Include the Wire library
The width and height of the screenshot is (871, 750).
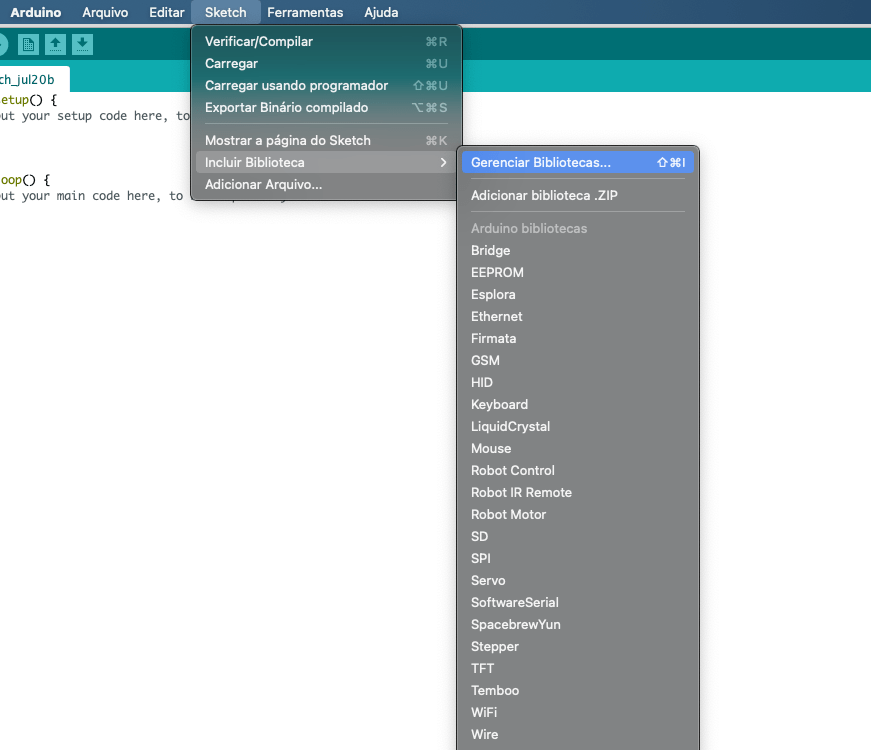point(578,734)
